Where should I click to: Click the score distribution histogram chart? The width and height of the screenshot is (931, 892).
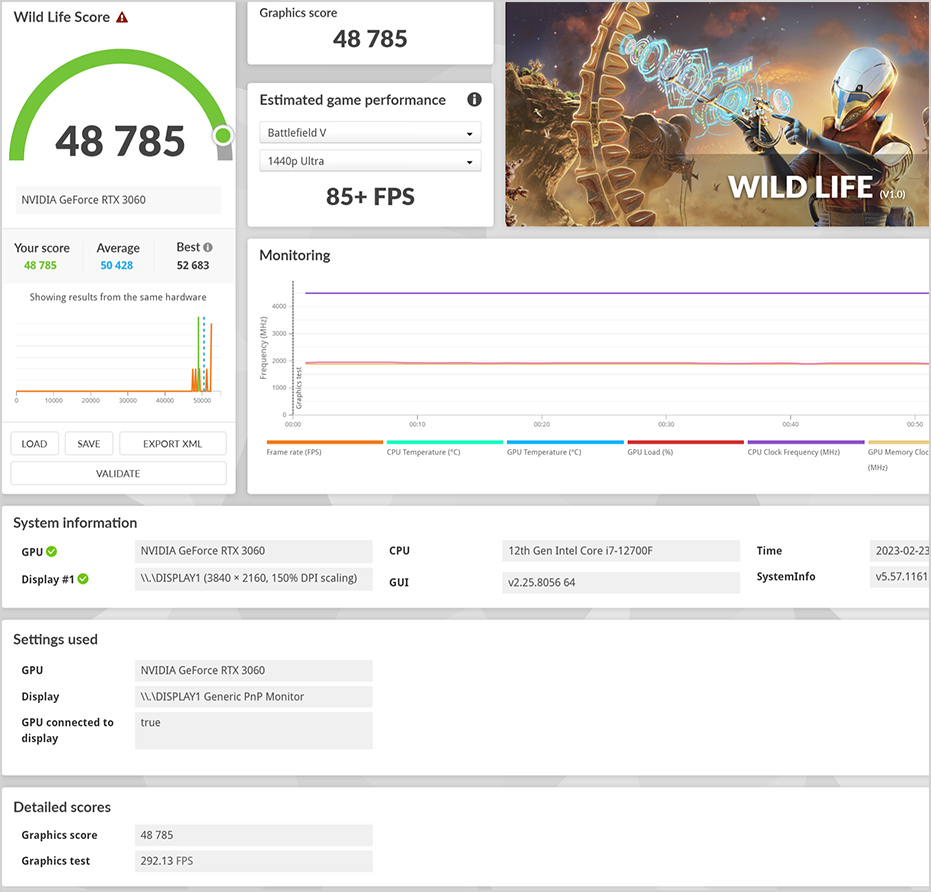point(115,355)
